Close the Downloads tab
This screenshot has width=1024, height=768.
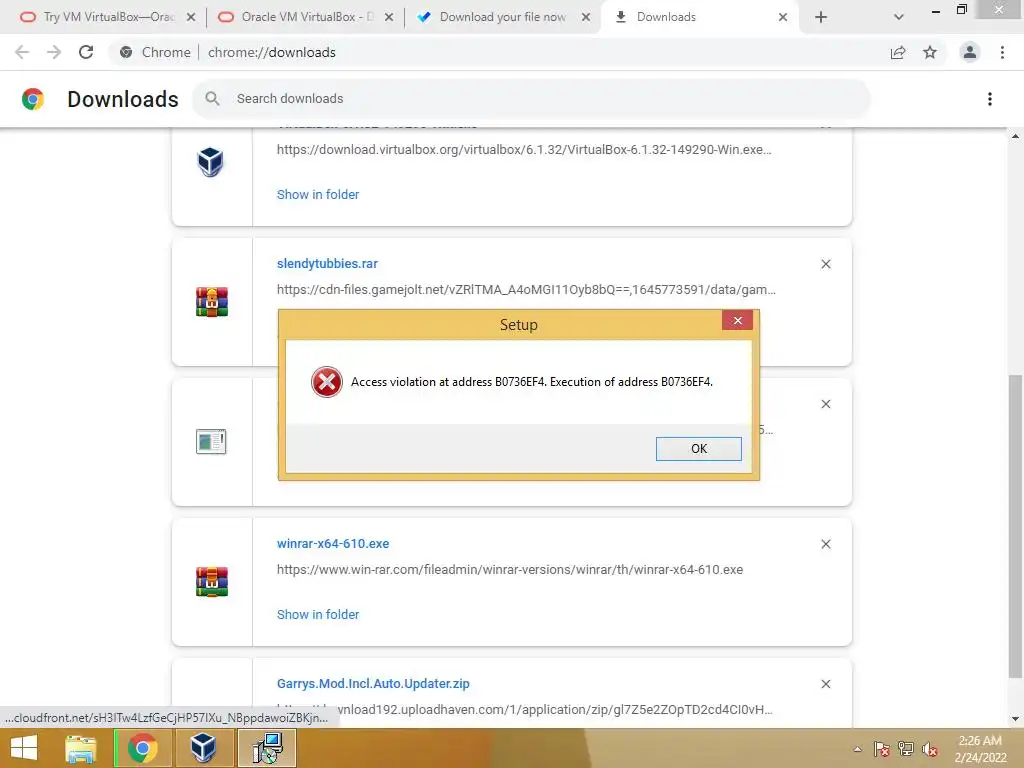pos(782,18)
